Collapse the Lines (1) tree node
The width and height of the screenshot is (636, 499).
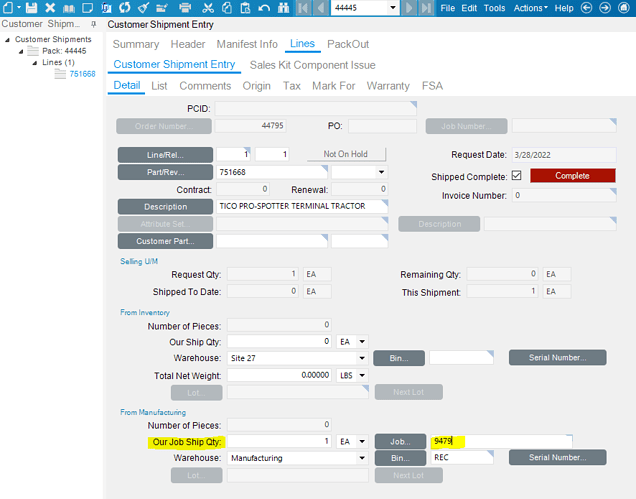tap(33, 62)
